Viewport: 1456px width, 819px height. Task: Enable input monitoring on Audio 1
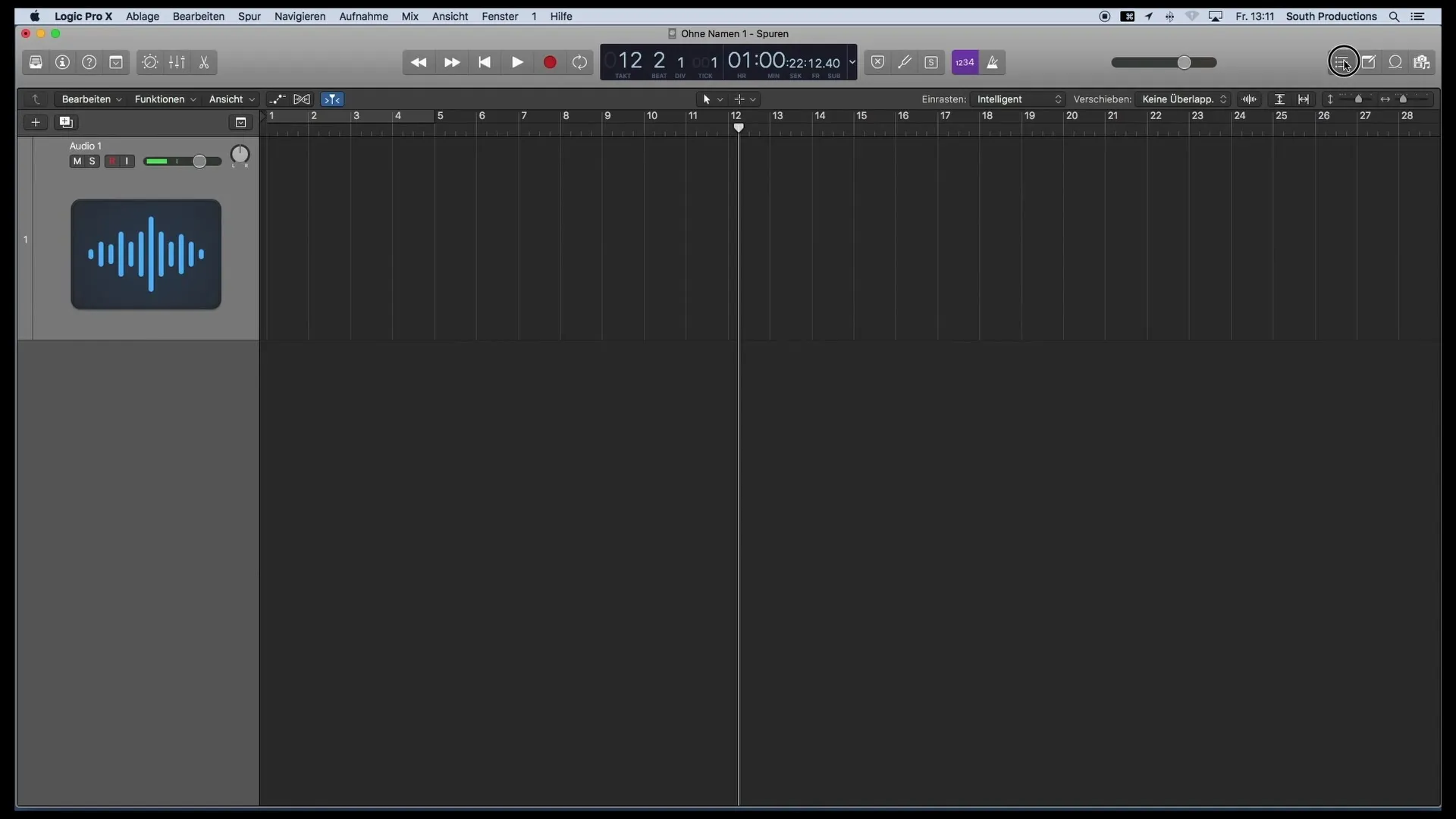[127, 162]
